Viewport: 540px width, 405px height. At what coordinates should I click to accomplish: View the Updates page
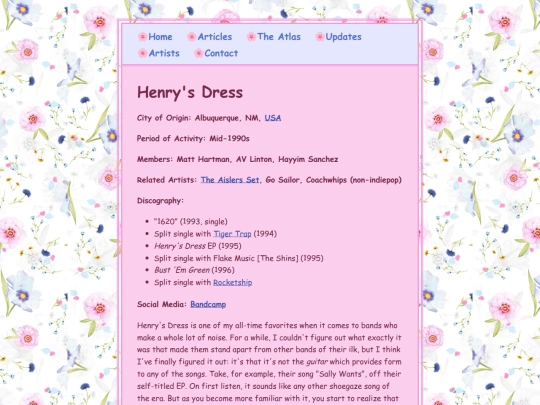click(343, 37)
